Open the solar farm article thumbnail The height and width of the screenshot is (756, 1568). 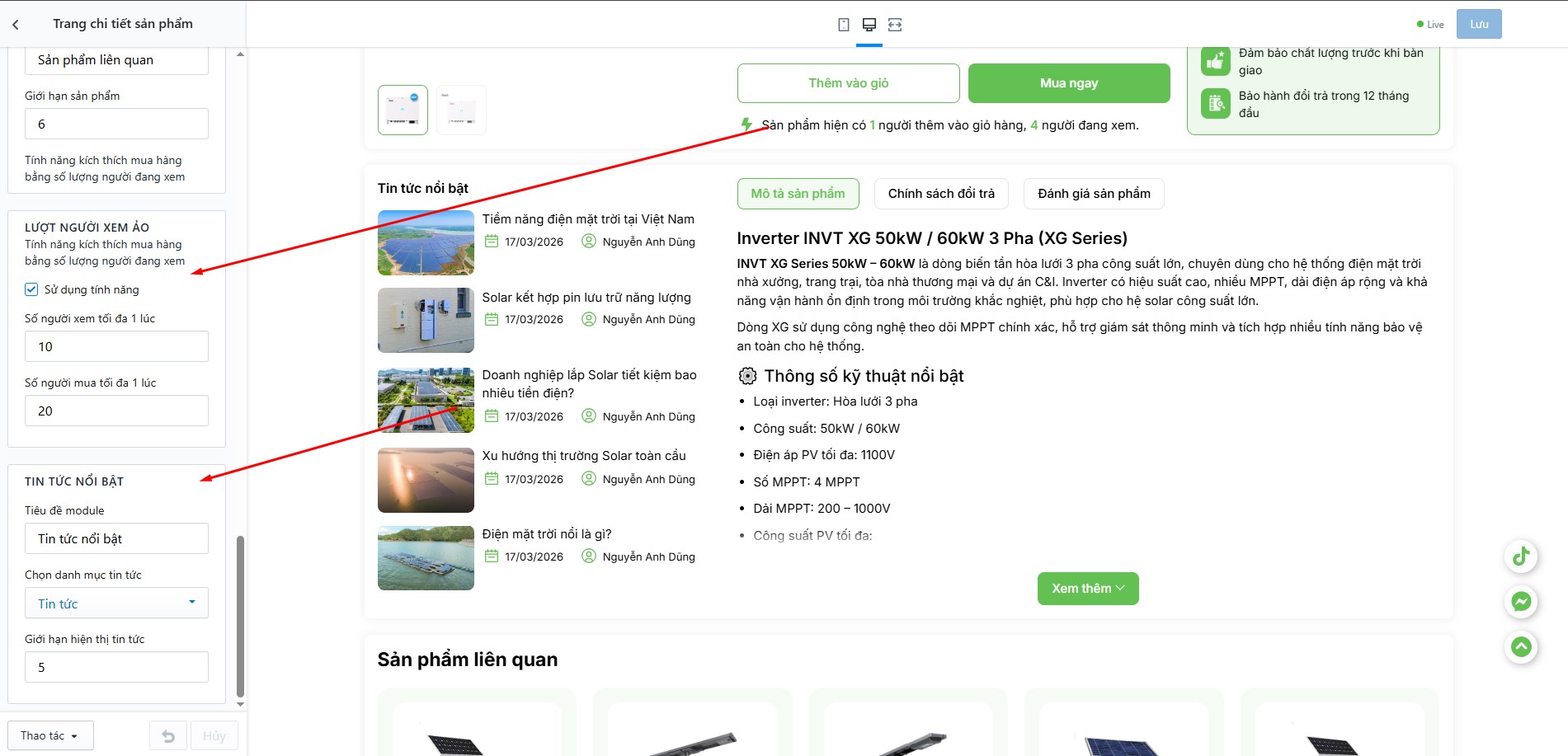click(x=426, y=242)
